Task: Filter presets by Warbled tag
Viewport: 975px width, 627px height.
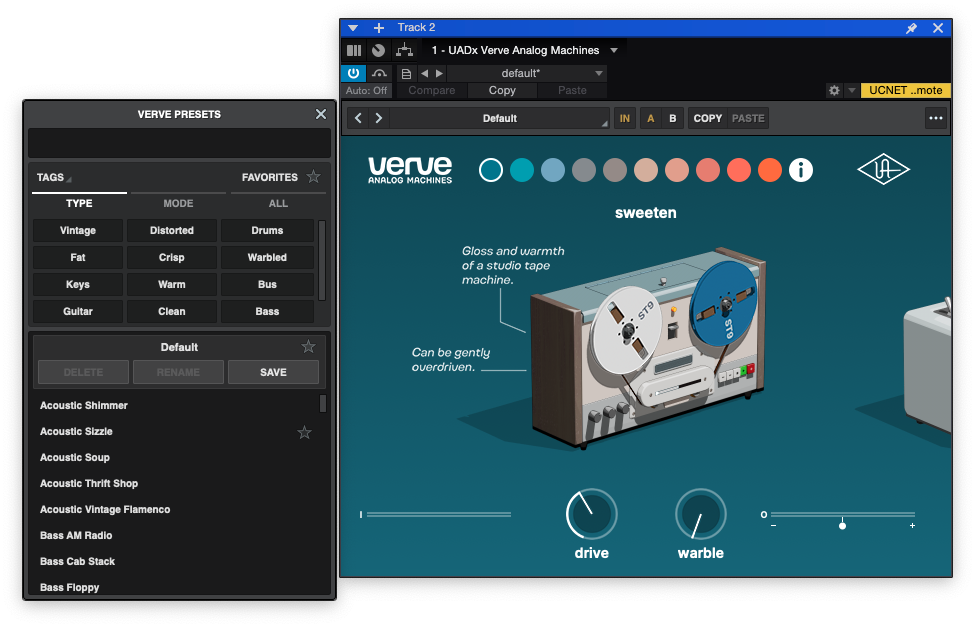Action: [267, 258]
